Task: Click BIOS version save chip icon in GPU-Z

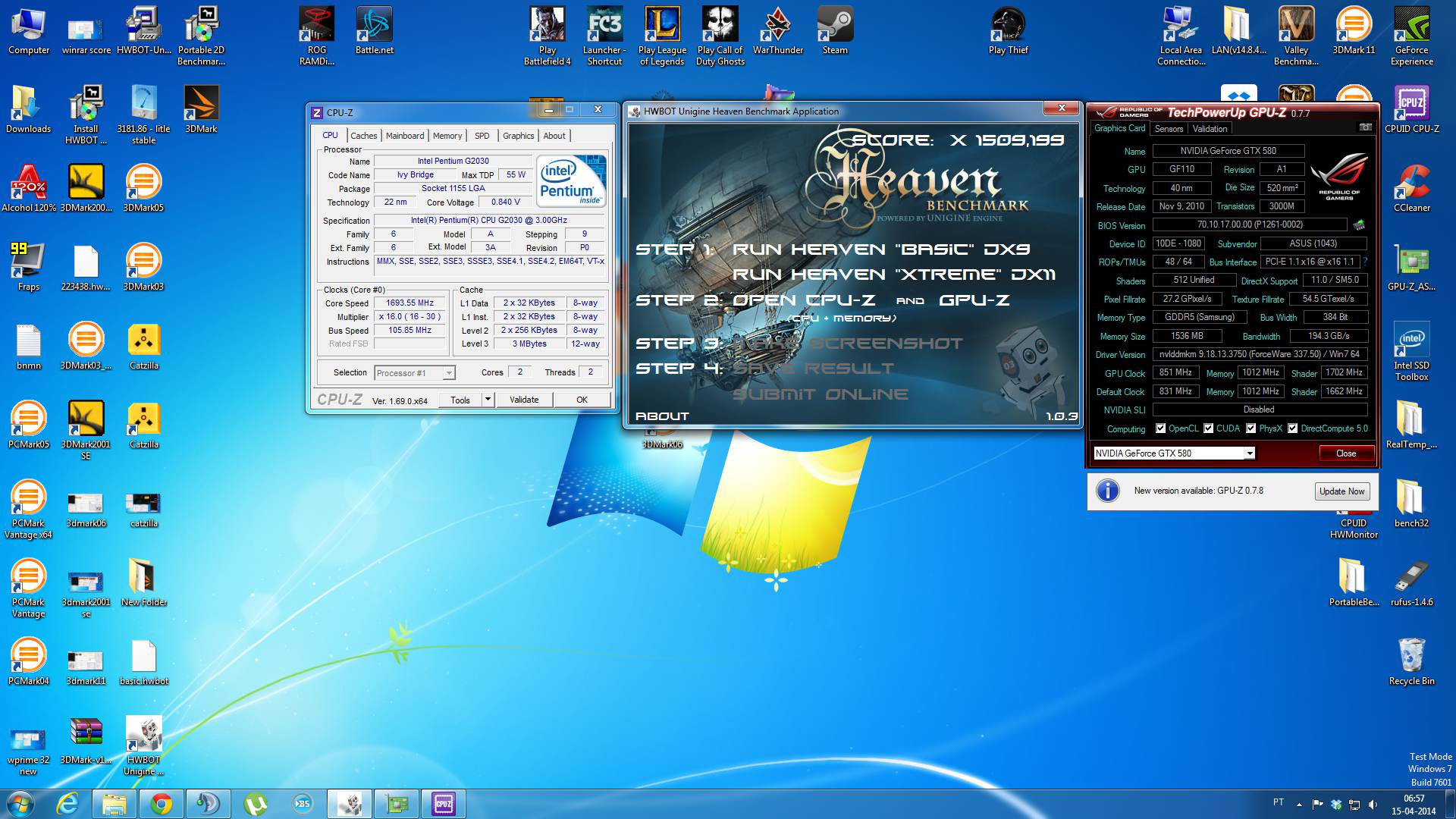Action: click(x=1359, y=224)
